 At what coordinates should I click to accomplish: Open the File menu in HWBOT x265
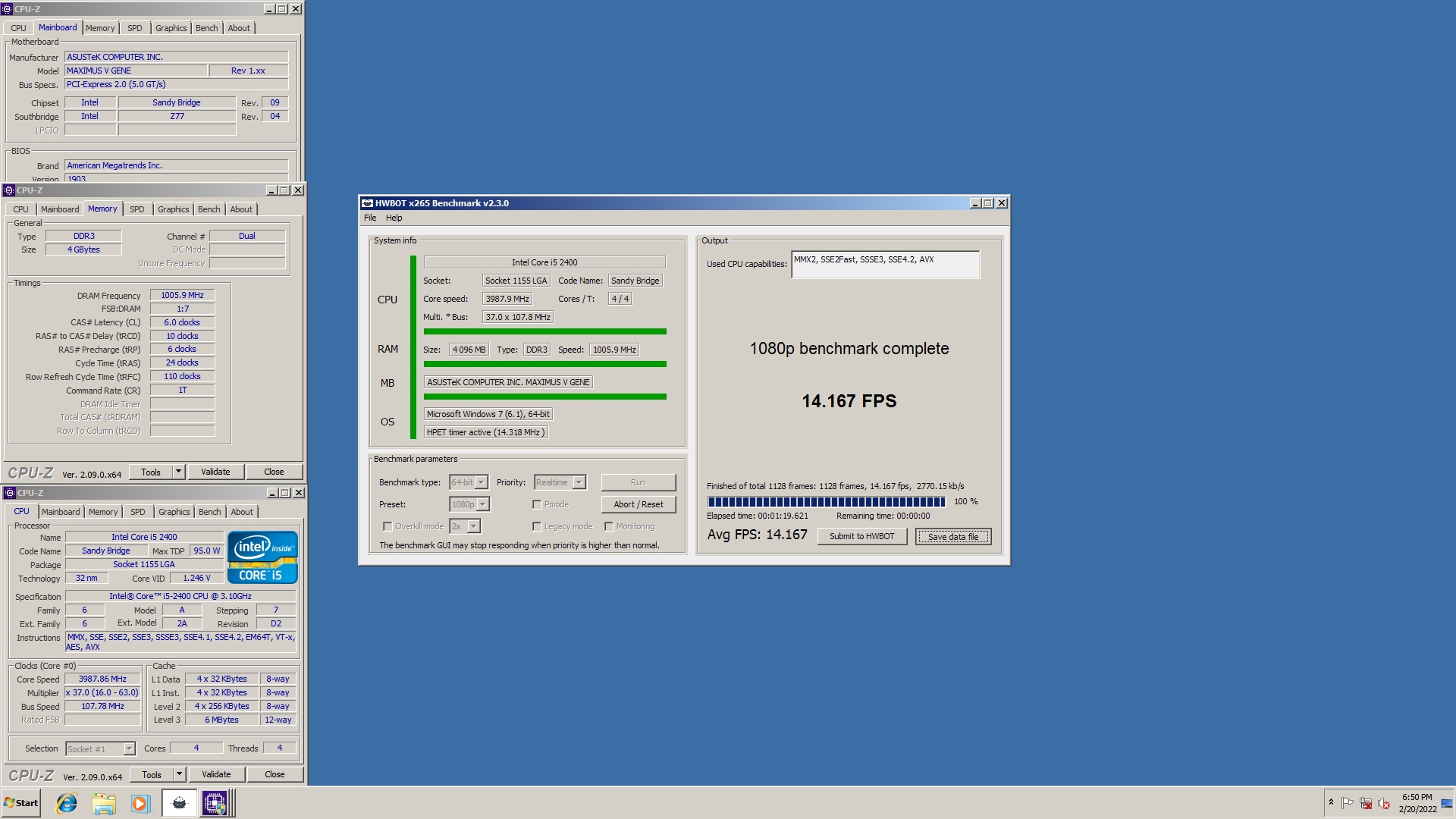coord(370,218)
